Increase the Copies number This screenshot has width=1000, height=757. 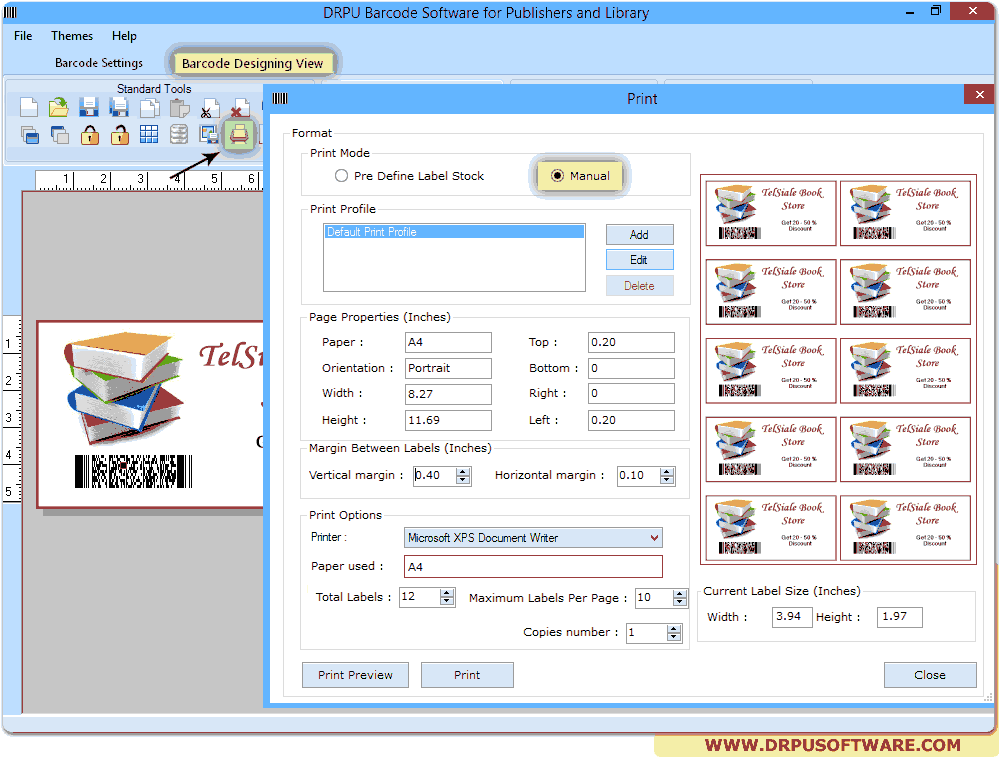pos(674,628)
